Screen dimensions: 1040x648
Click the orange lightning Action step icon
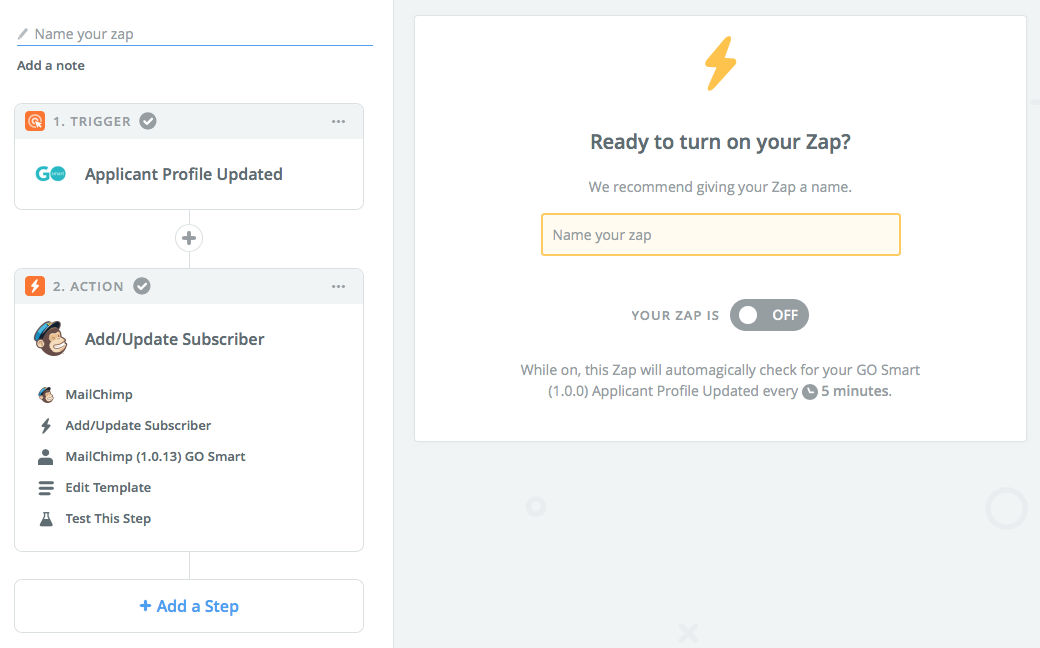tap(34, 286)
